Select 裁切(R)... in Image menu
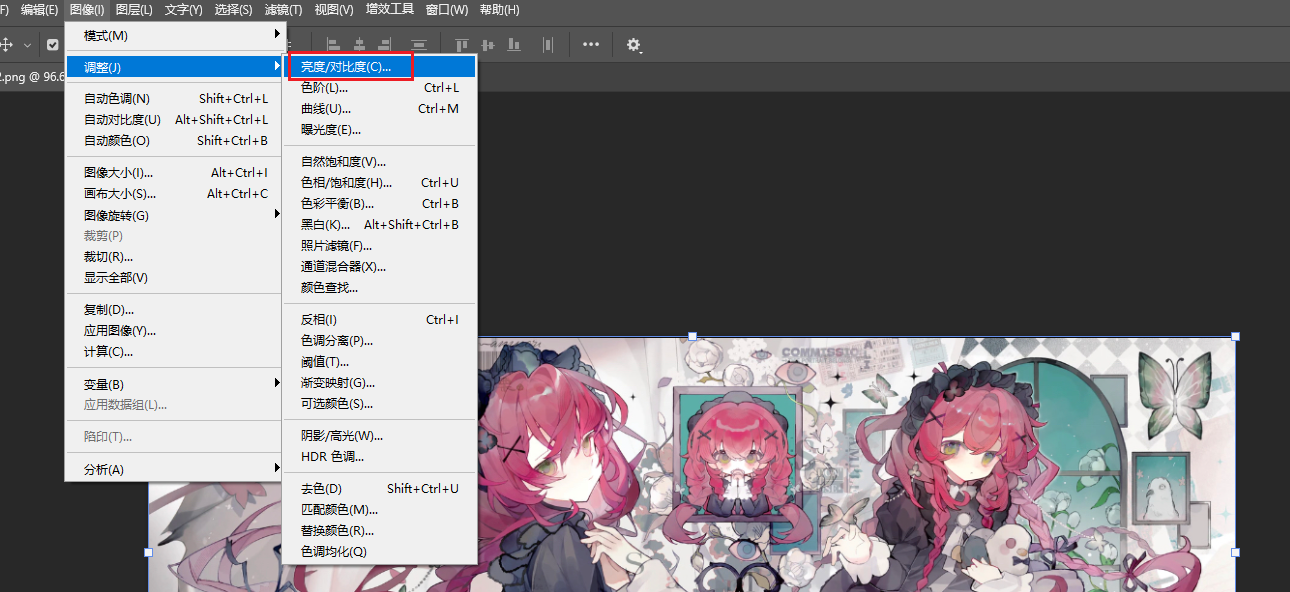 tap(174, 257)
